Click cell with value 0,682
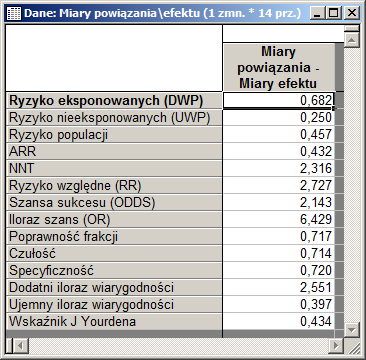Screen dimensions: 366x360 (x=279, y=100)
